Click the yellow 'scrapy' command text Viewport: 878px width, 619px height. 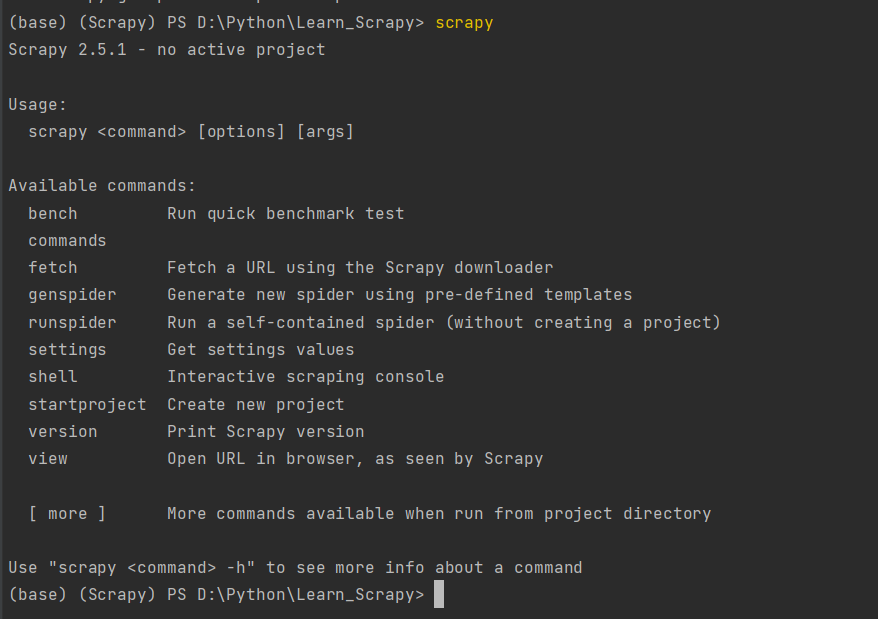tap(464, 23)
